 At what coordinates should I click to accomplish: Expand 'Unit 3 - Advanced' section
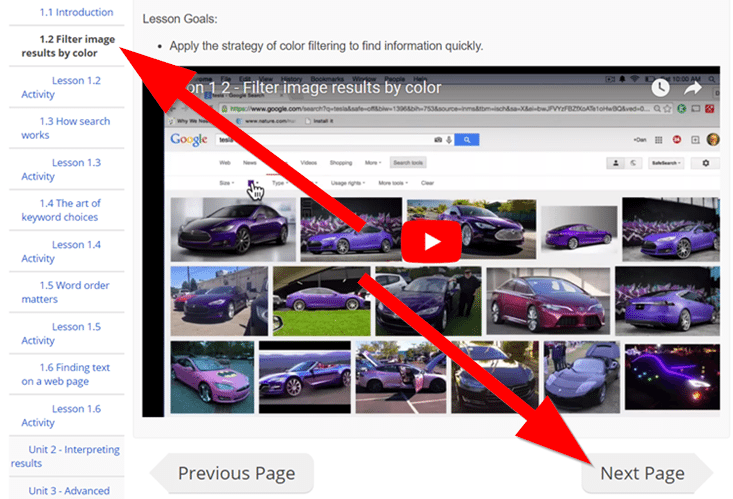point(69,491)
